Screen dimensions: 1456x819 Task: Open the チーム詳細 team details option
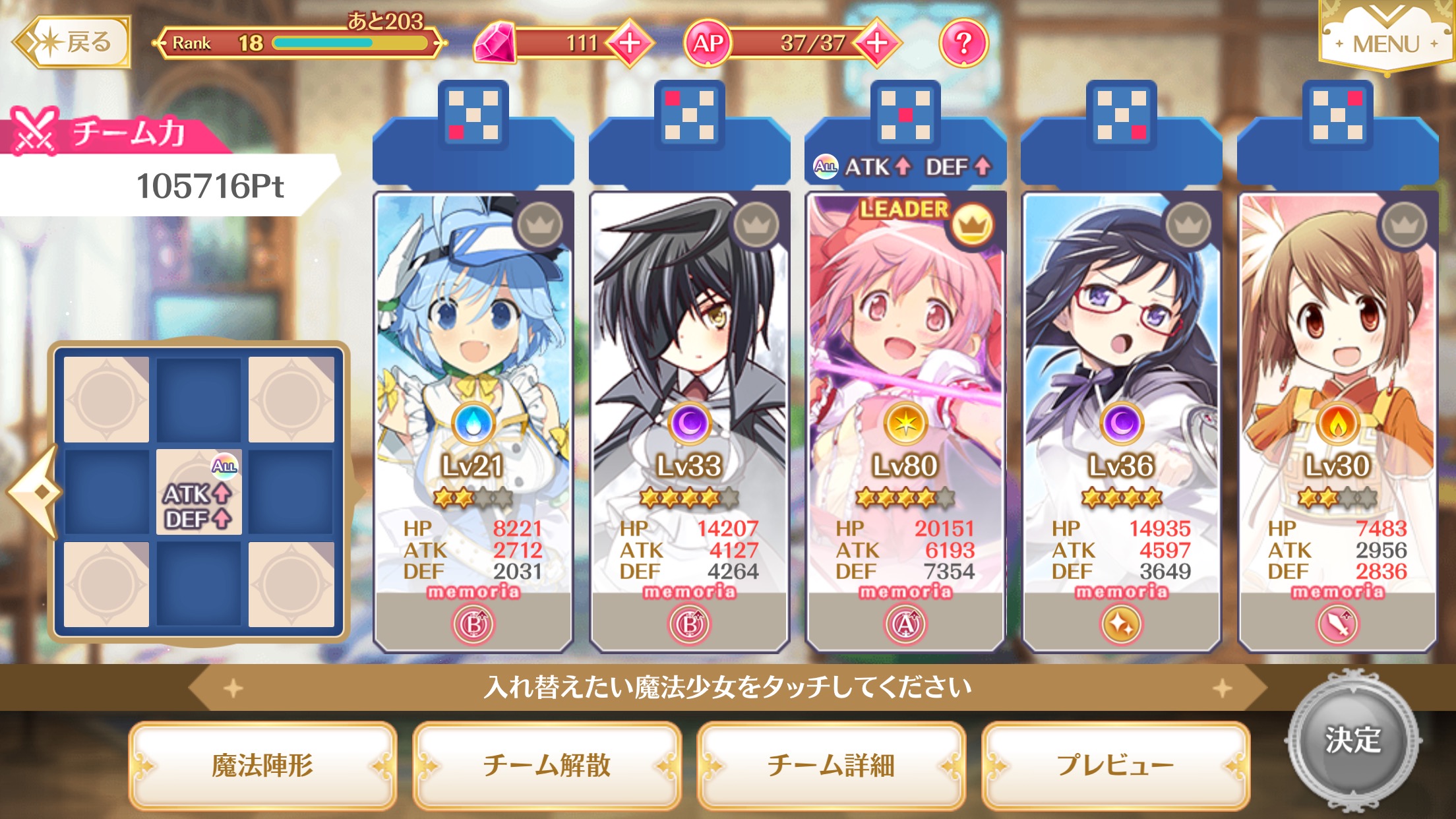click(x=831, y=766)
